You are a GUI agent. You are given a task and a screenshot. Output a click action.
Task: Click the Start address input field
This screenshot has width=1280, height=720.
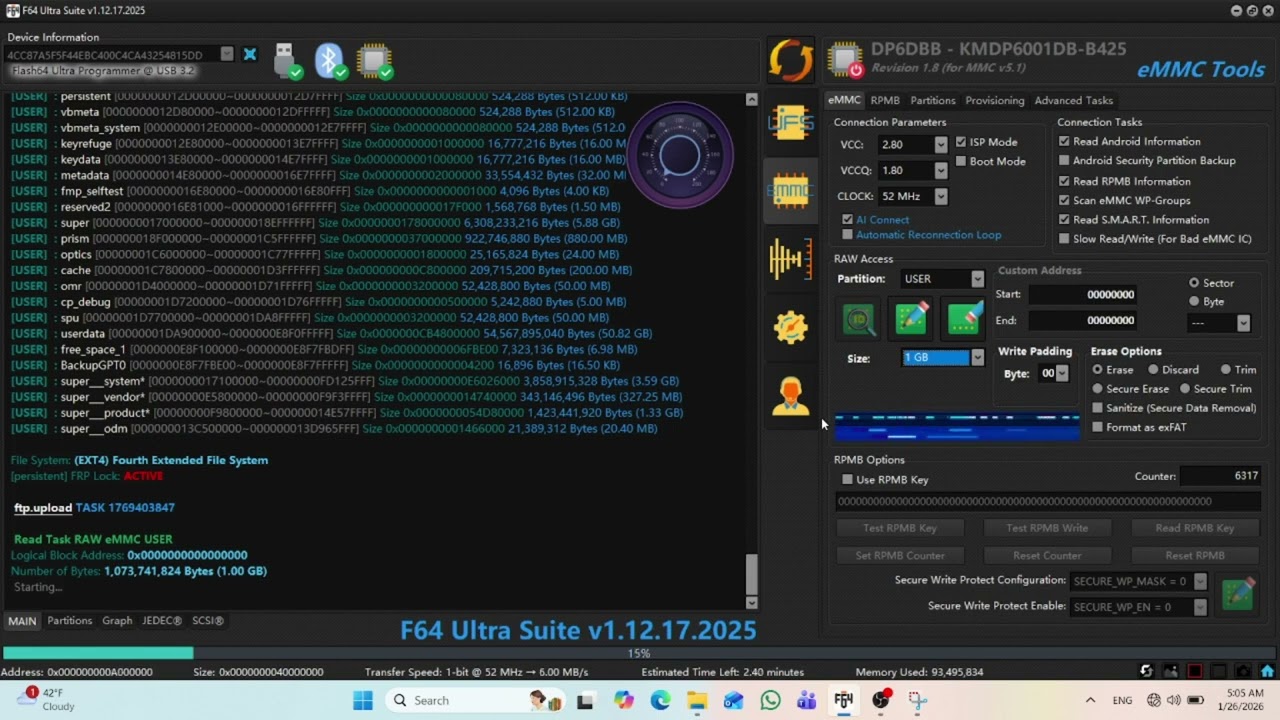(x=1083, y=295)
